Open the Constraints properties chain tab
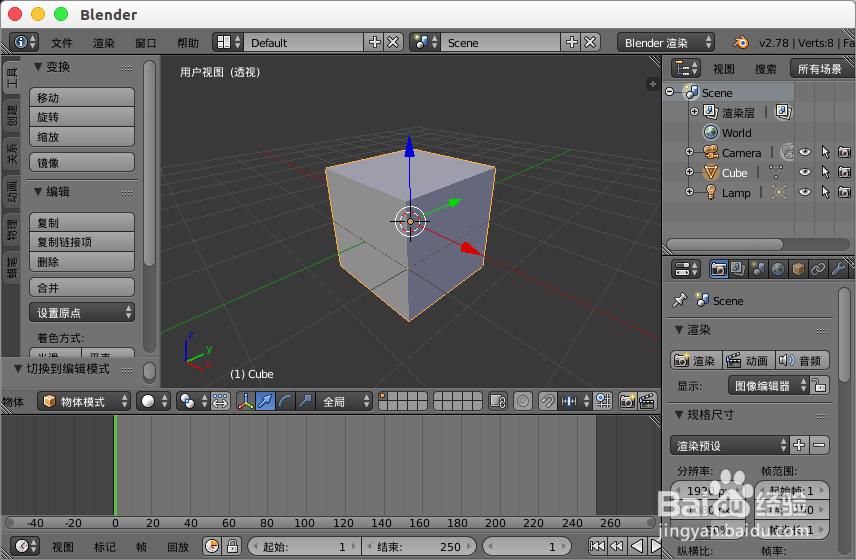Image resolution: width=856 pixels, height=560 pixels. coord(818,269)
